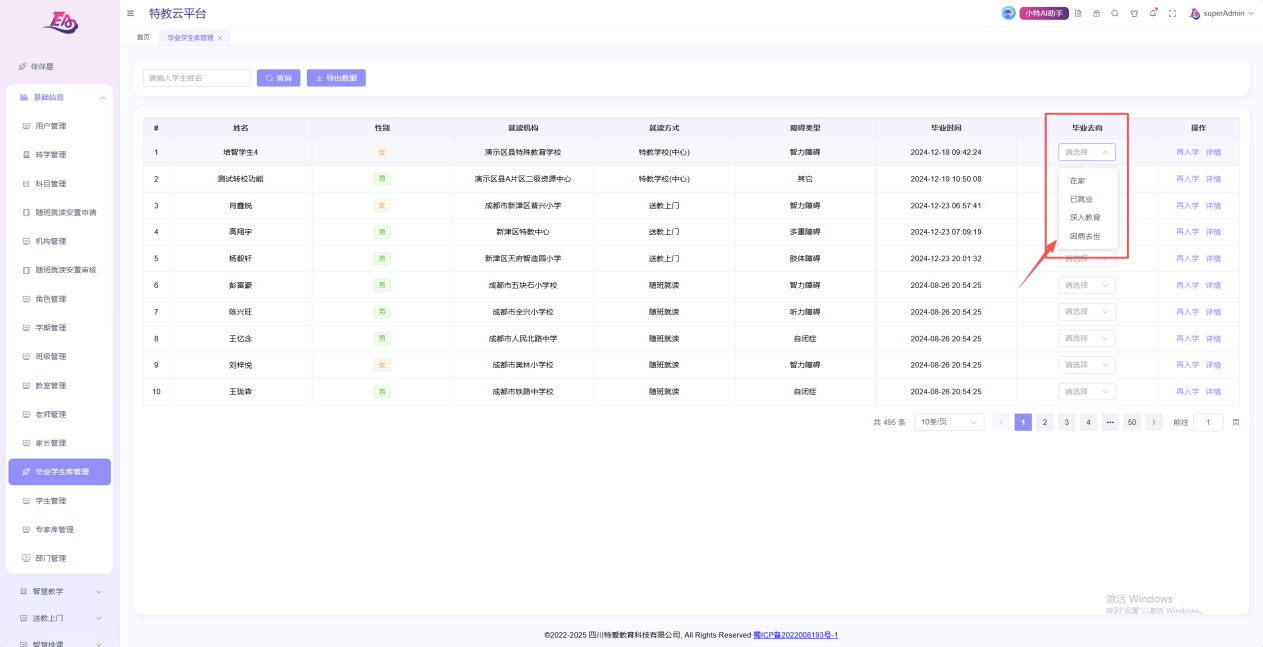The height and width of the screenshot is (647, 1263).
Task: Select 已就业 from the dropdown list
Action: (x=1088, y=199)
